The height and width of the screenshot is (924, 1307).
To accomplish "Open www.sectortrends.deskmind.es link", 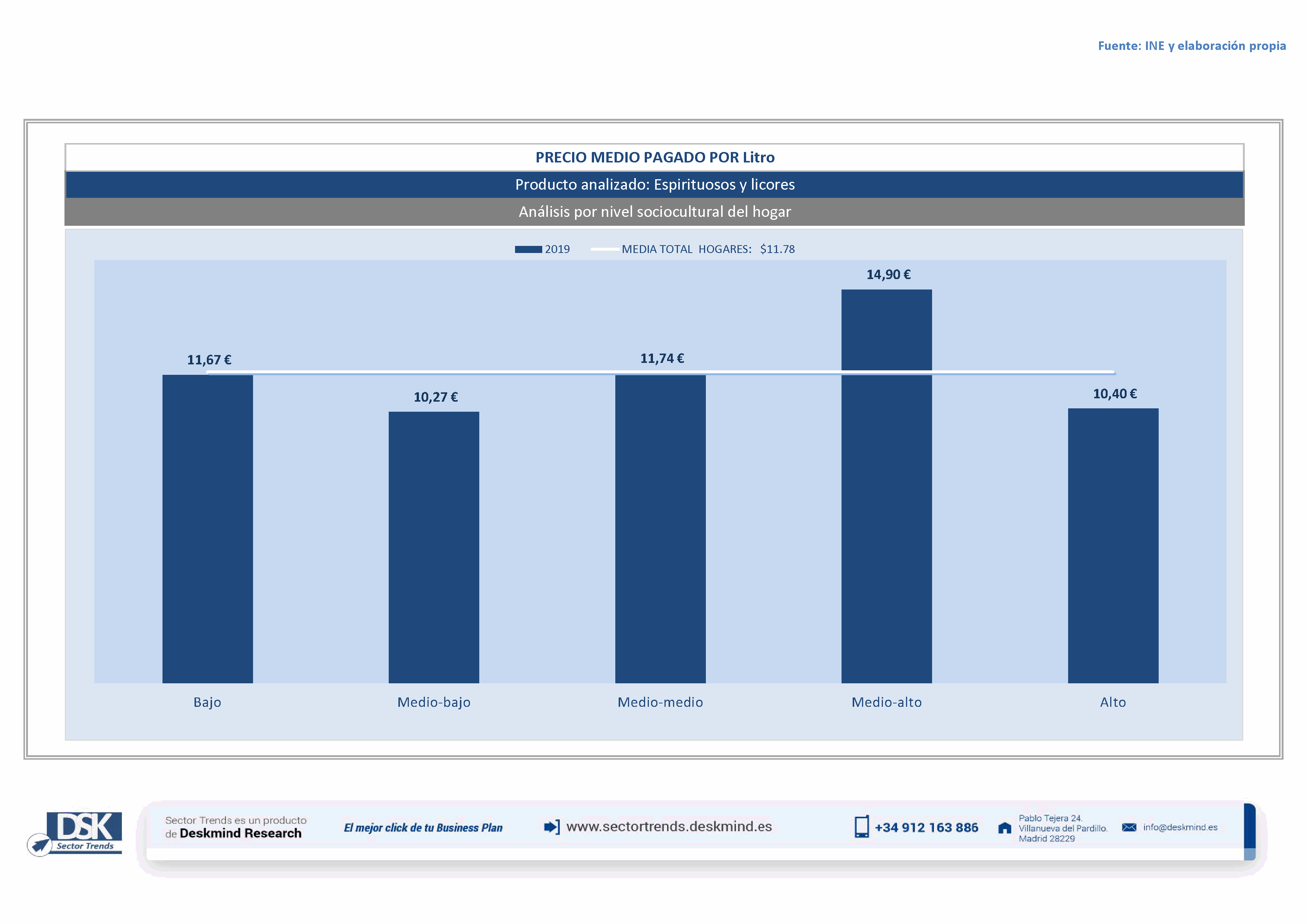I will point(669,827).
